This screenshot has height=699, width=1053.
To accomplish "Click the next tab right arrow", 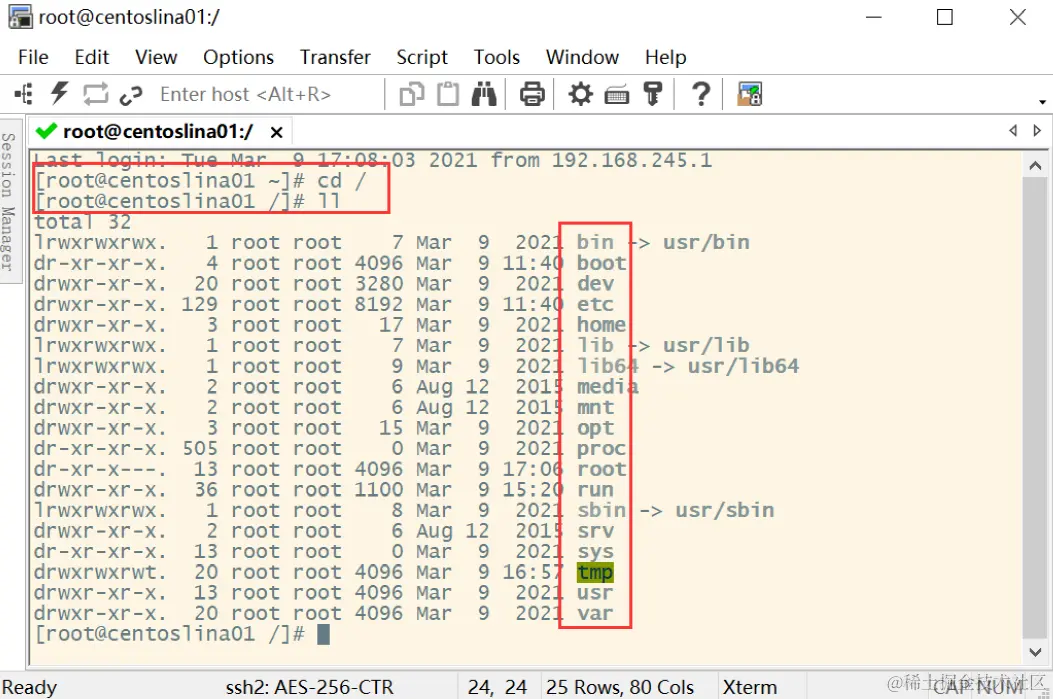I will [1038, 131].
